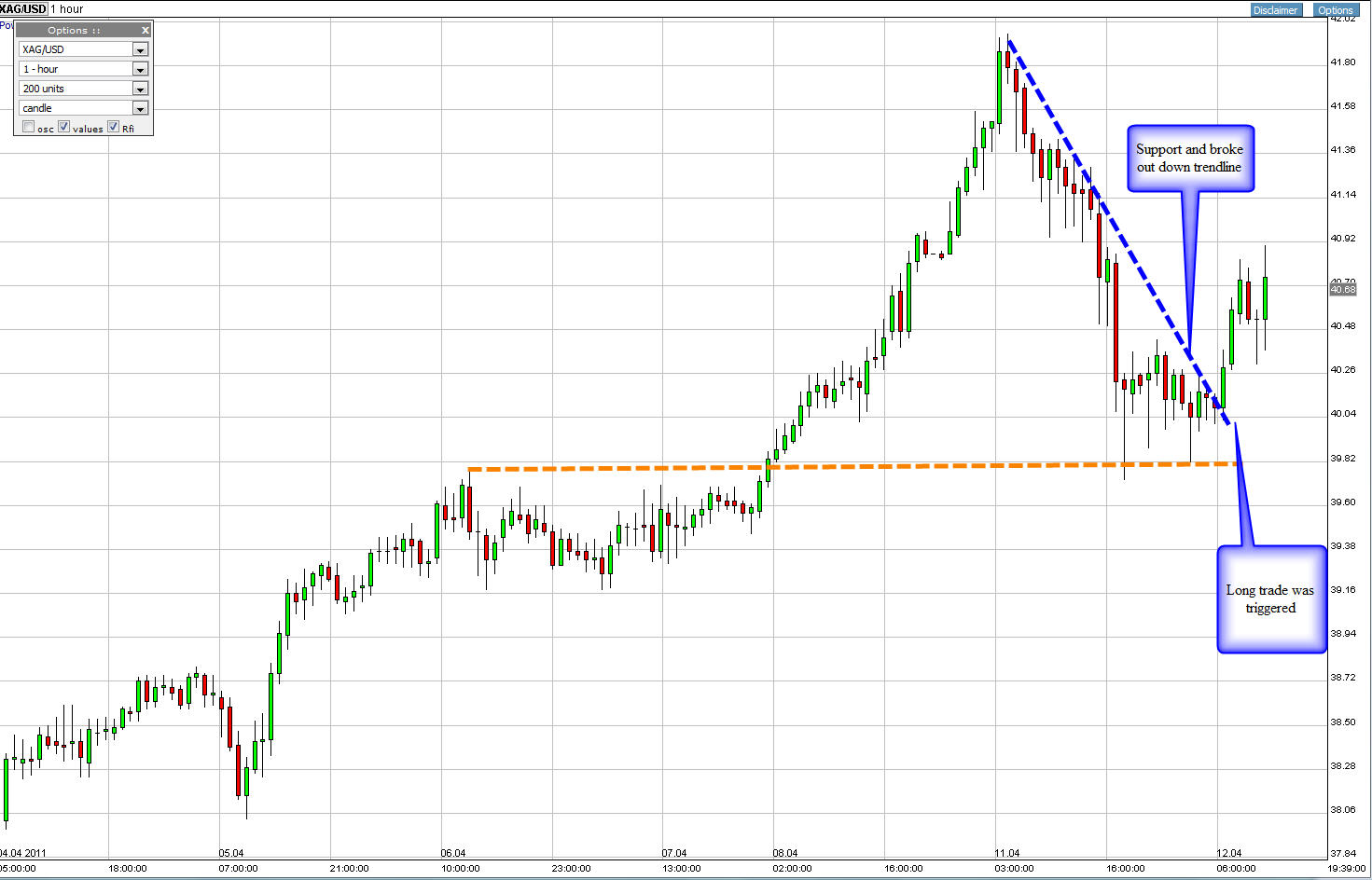Expand the candle chart type dropdown

coord(140,108)
